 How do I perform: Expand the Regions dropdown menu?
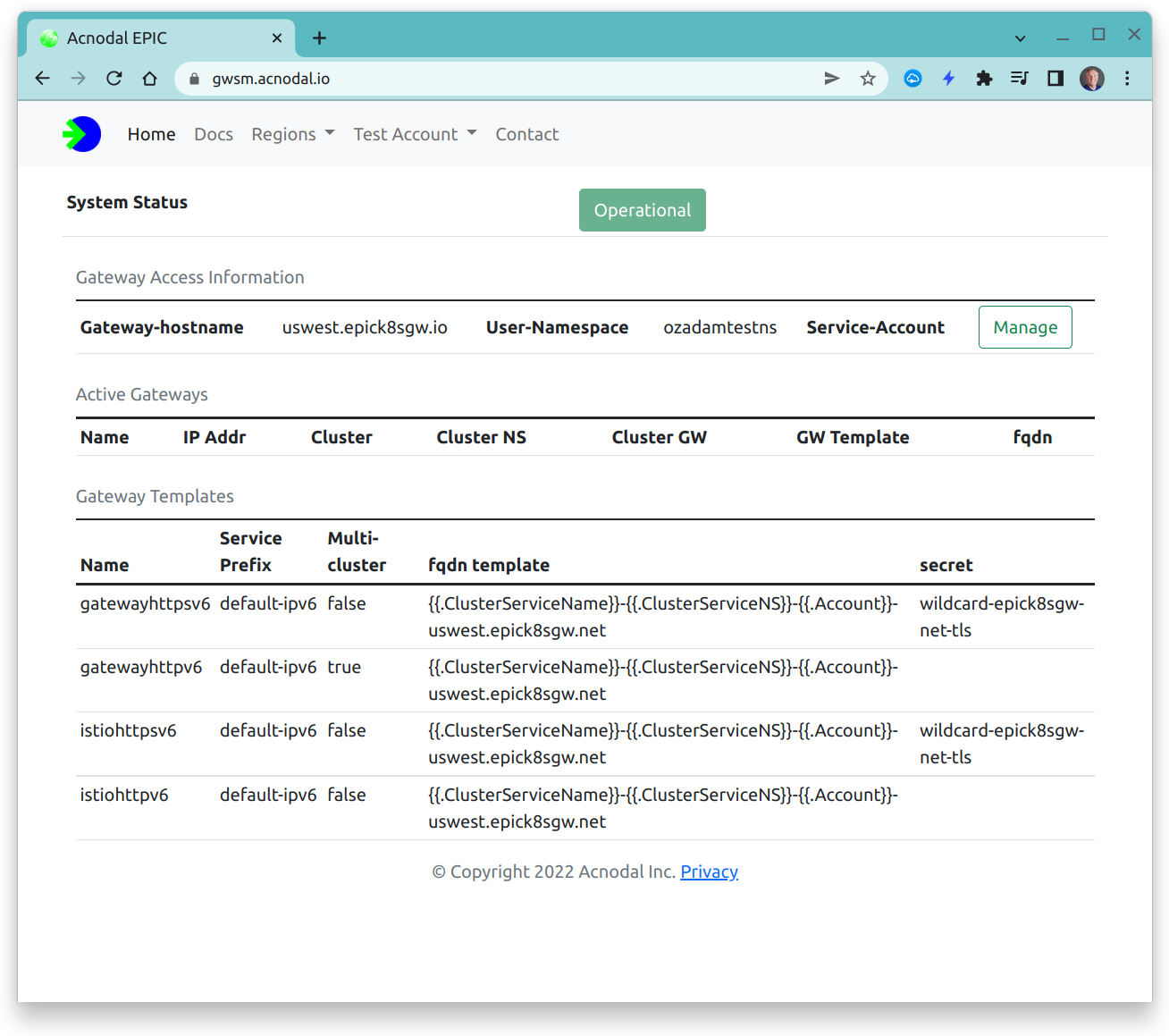293,134
